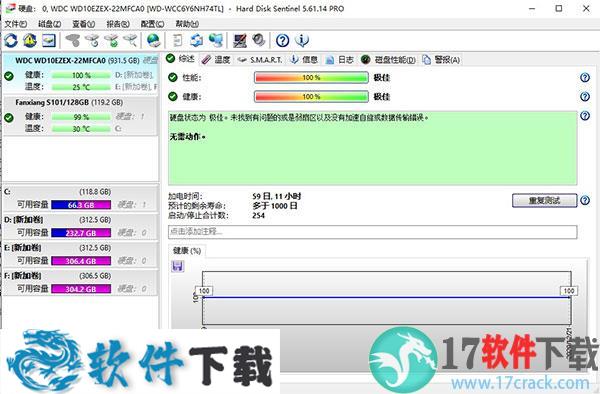600x394 pixels.
Task: Click the 重复测试 button
Action: tap(545, 200)
